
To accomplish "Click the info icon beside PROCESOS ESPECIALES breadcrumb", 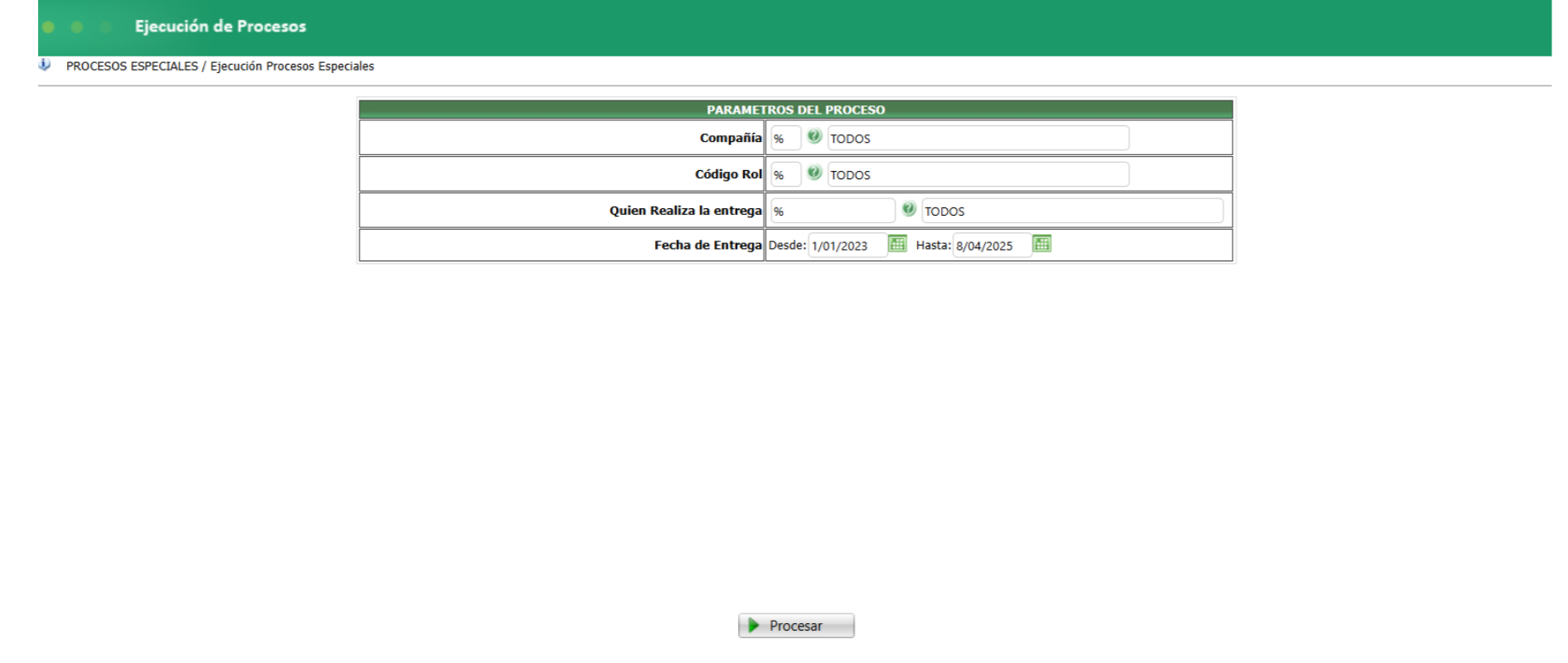I will 45,66.
